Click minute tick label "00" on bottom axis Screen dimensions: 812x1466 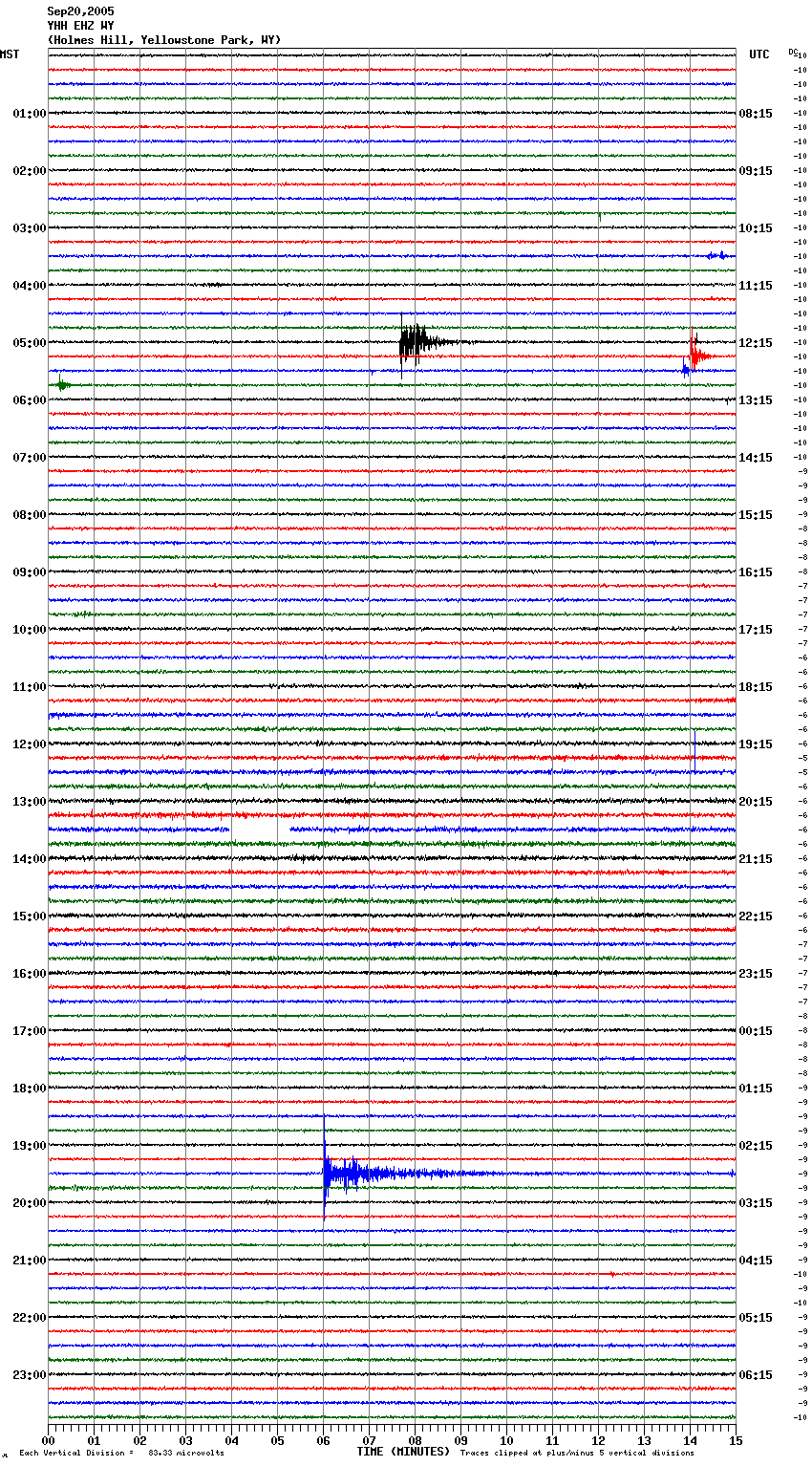48,1440
